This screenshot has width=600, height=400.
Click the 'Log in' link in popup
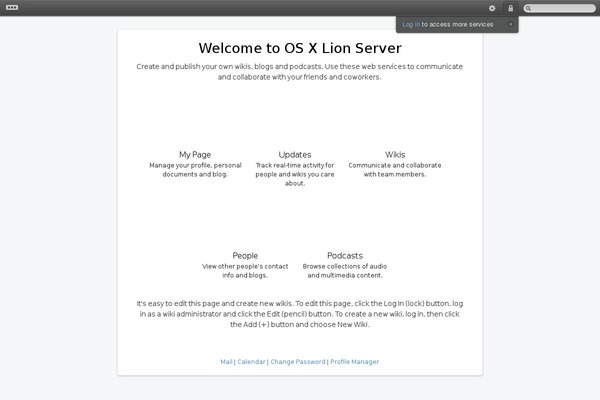[411, 24]
